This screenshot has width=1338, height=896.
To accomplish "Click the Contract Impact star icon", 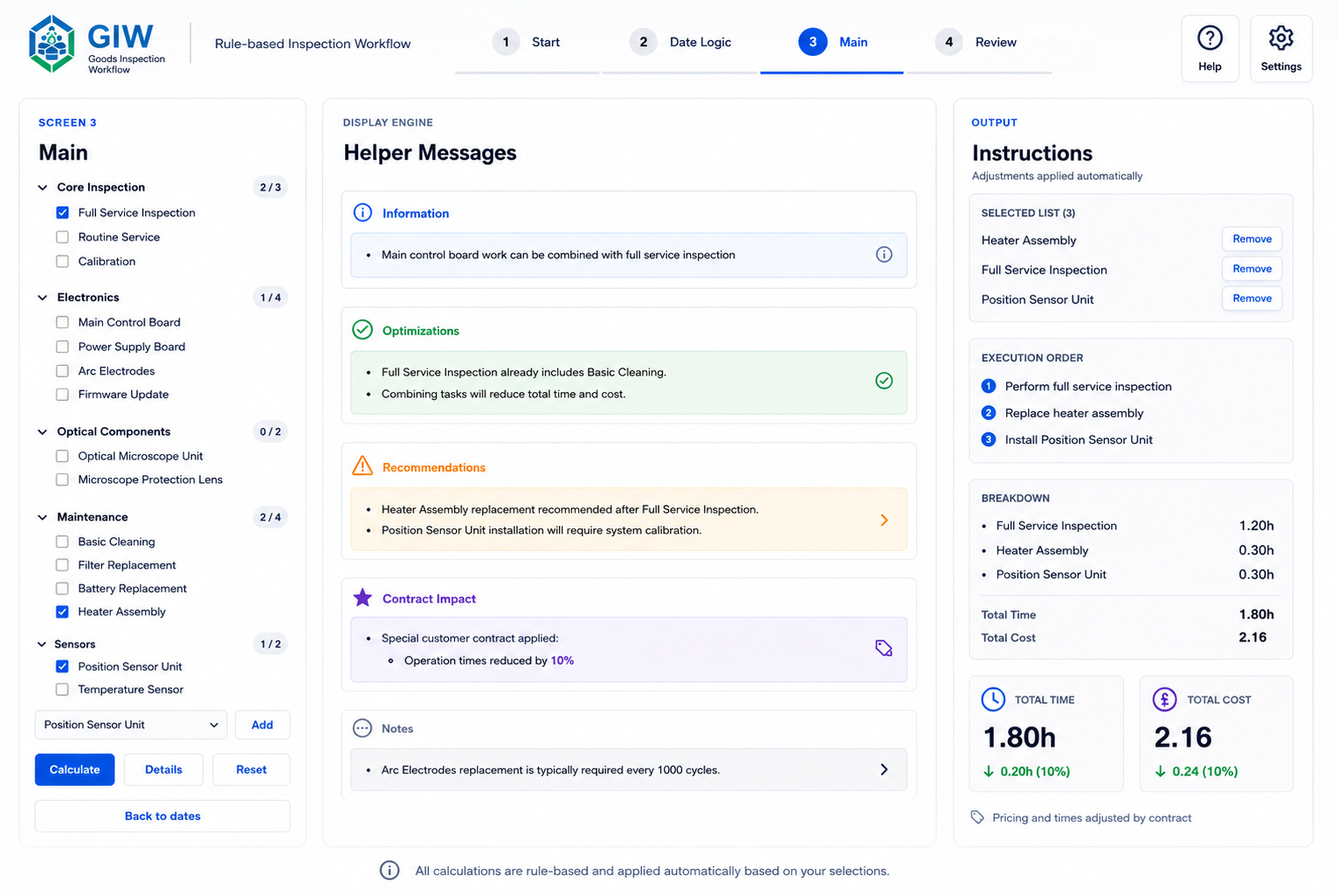I will [x=362, y=598].
